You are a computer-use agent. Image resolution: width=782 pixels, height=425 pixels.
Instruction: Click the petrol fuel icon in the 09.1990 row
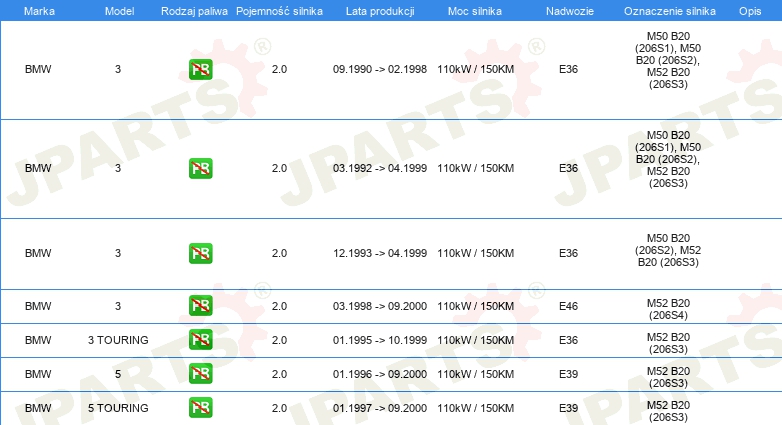click(200, 69)
